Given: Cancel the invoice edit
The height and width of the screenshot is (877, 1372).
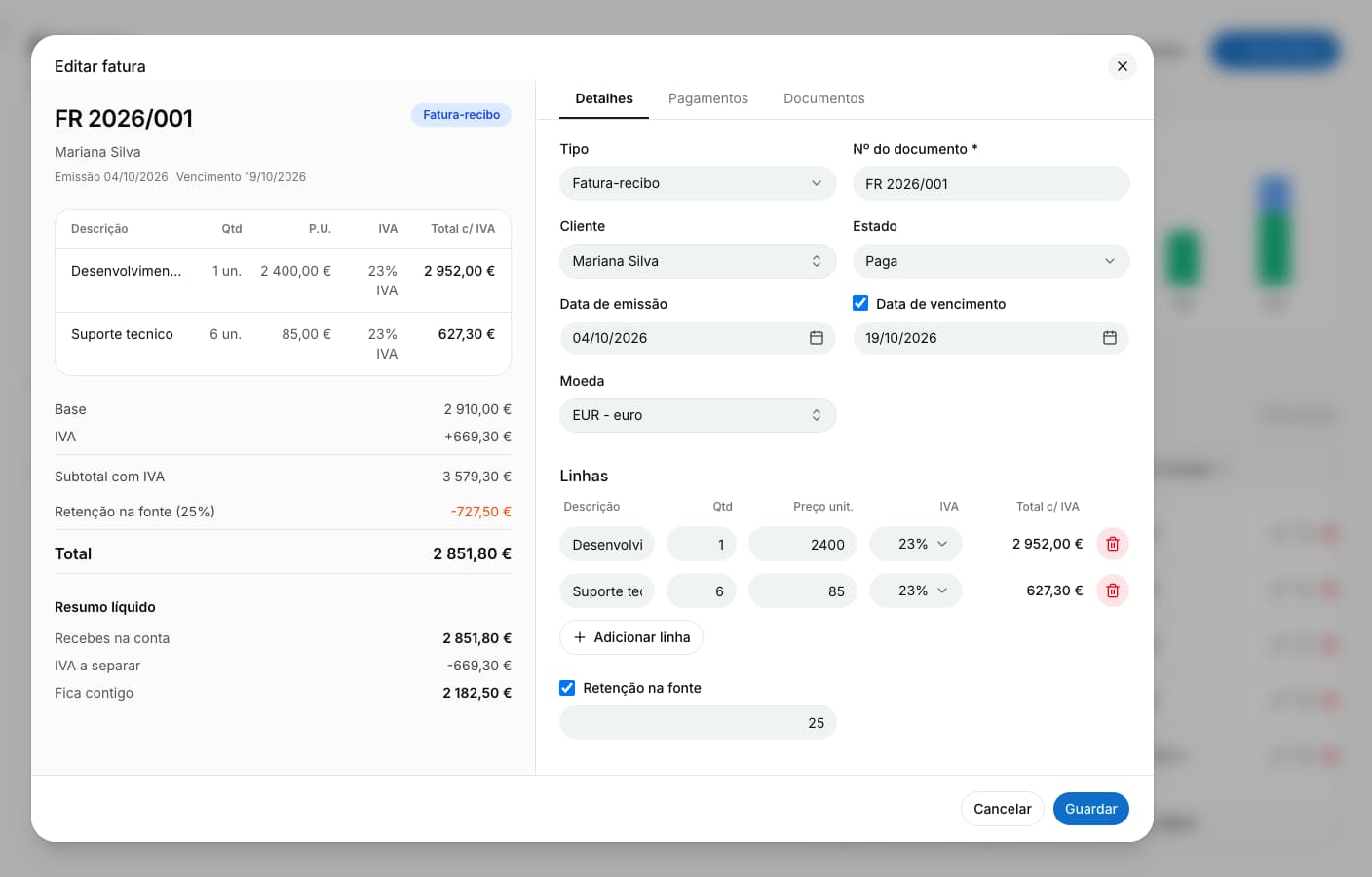Looking at the screenshot, I should click(1003, 809).
